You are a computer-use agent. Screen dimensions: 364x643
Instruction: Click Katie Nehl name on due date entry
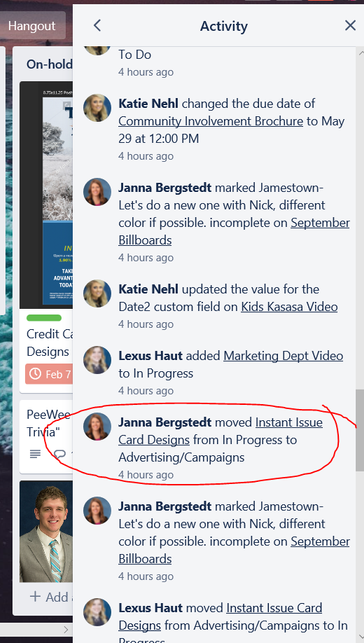coord(148,104)
